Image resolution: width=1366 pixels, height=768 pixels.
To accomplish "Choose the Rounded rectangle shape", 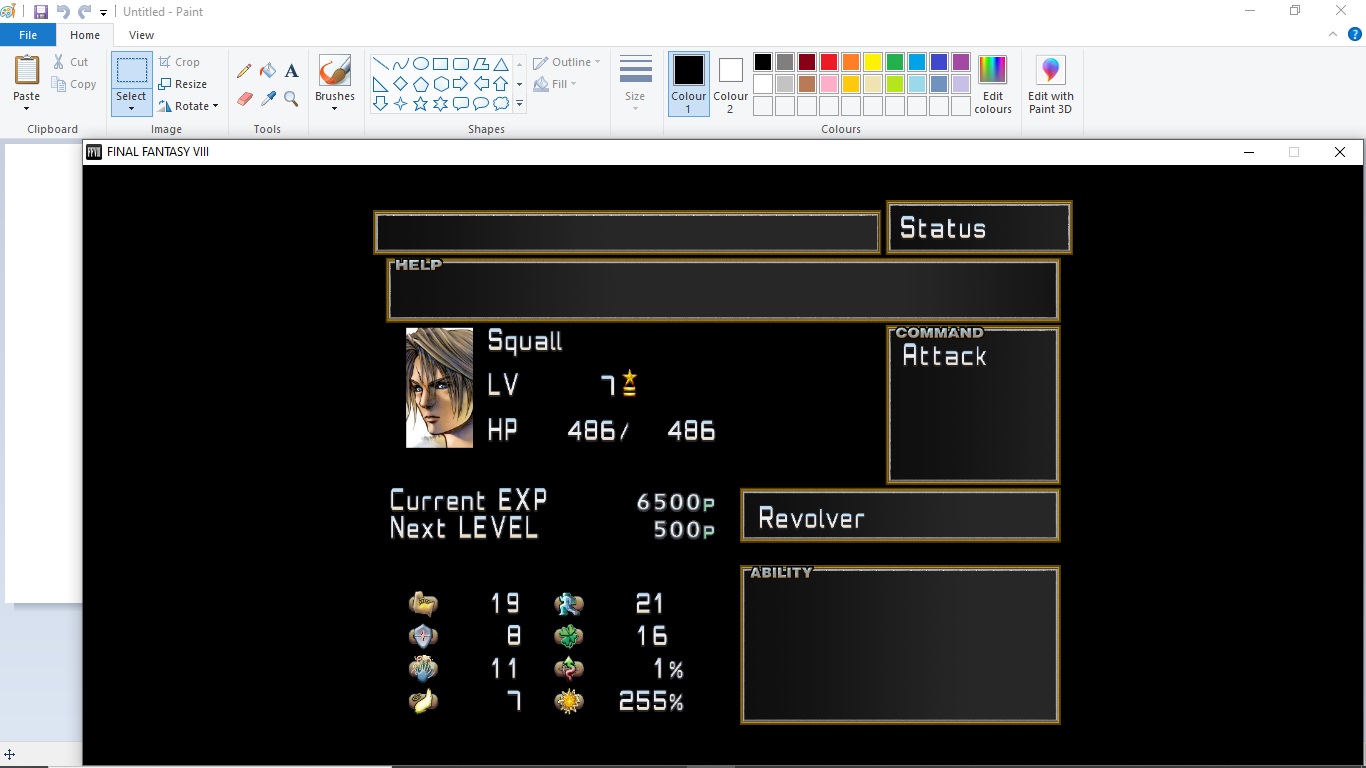I will point(461,64).
